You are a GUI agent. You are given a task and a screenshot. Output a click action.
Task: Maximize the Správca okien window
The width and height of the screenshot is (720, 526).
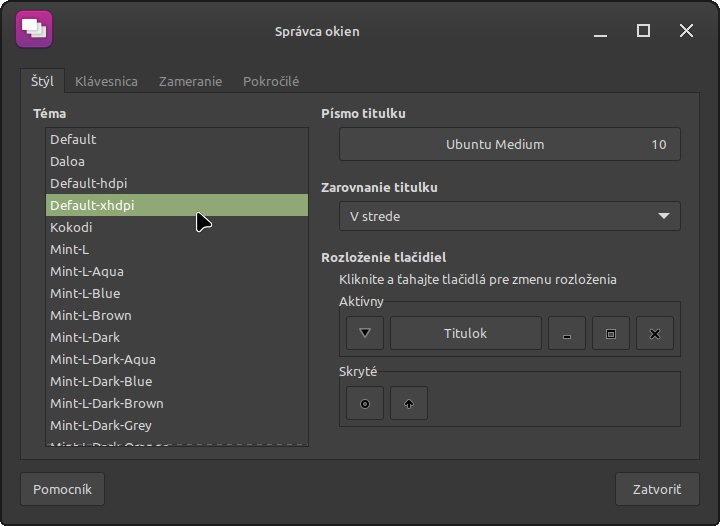coord(644,31)
